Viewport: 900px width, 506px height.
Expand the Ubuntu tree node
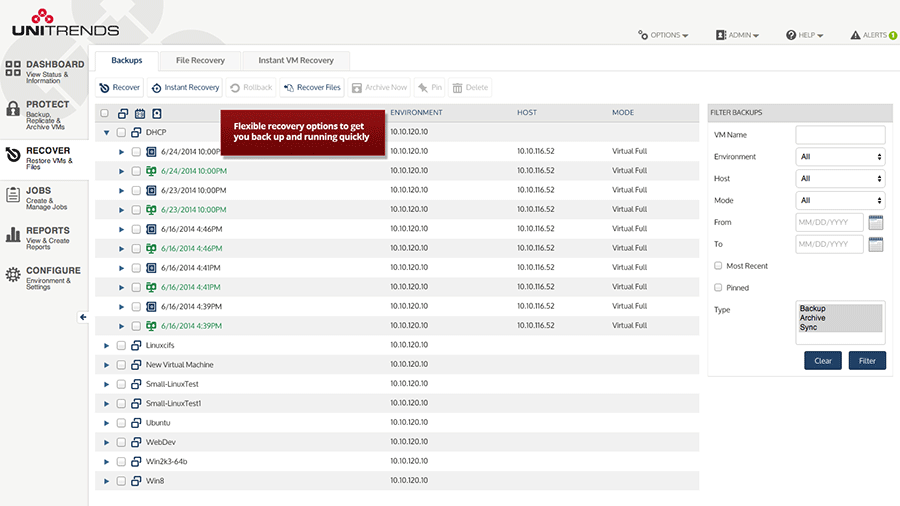click(x=106, y=423)
